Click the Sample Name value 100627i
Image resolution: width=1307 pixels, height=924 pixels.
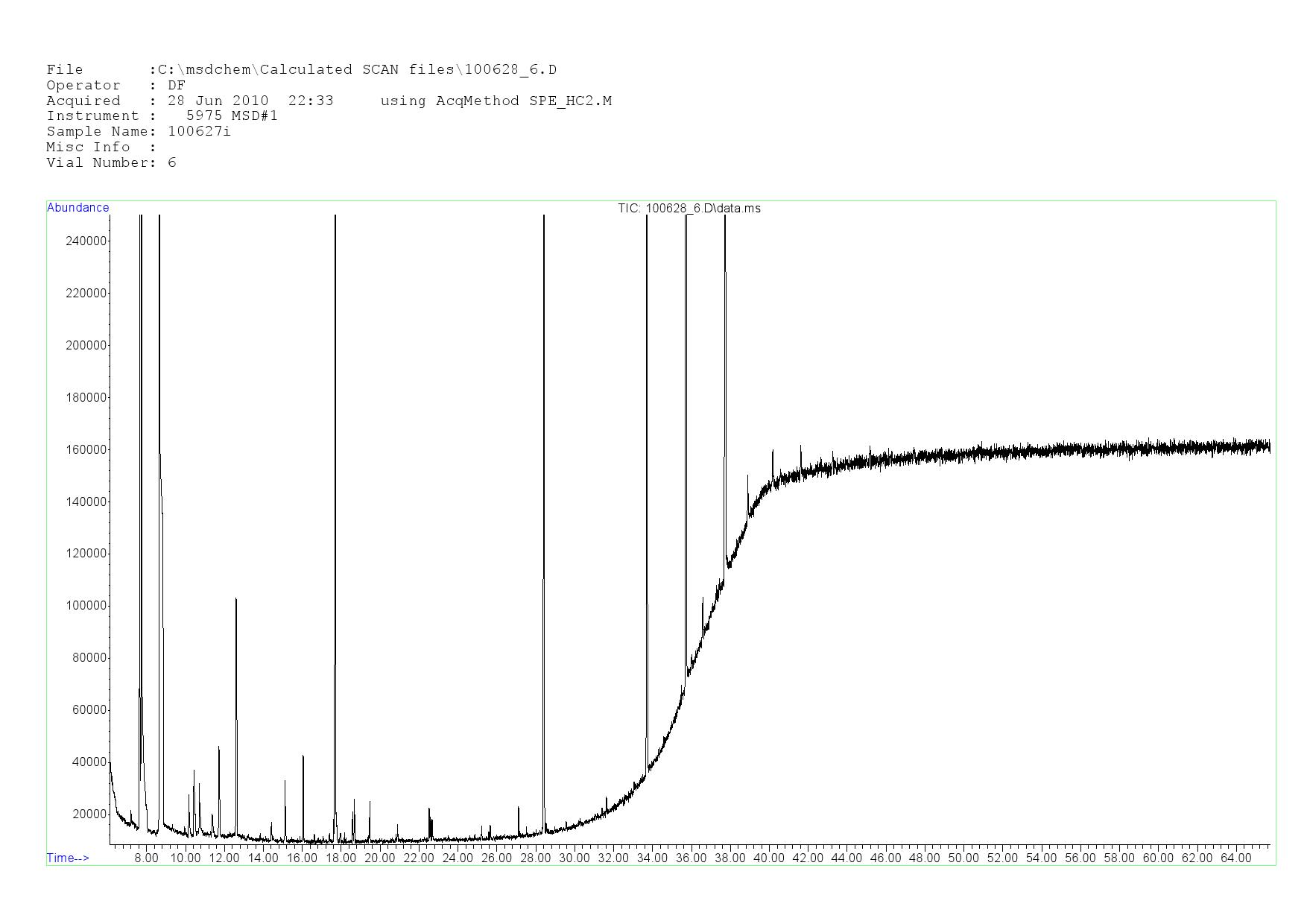pyautogui.click(x=199, y=131)
